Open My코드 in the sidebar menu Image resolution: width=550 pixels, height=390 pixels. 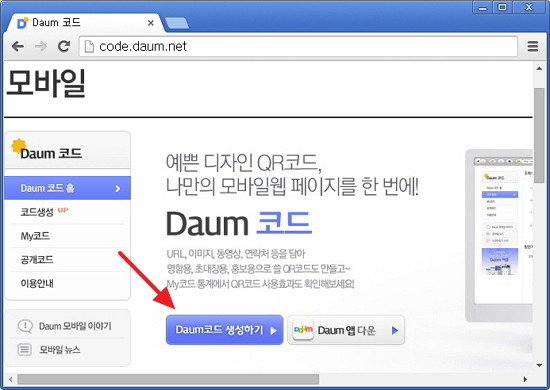coord(35,236)
